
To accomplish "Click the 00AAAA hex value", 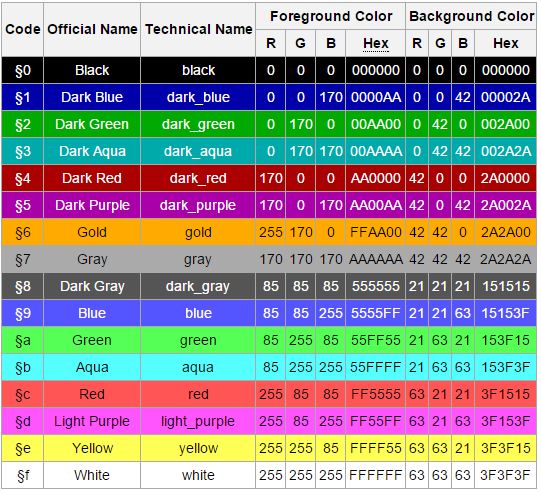I will click(x=376, y=151).
